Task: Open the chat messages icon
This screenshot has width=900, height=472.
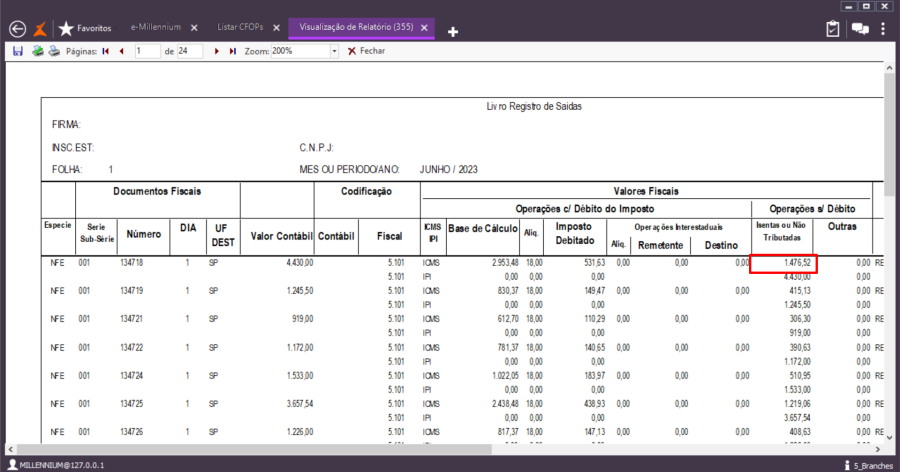Action: coord(859,29)
